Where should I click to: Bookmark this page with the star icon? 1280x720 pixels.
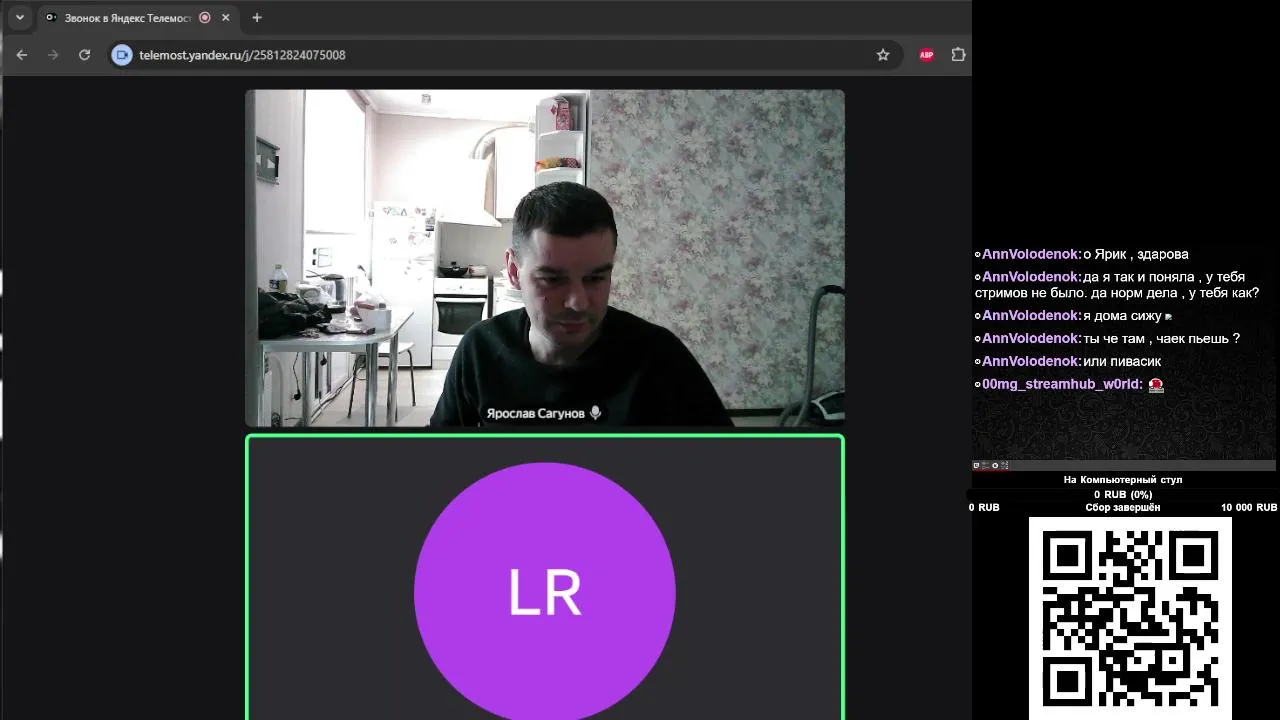883,55
